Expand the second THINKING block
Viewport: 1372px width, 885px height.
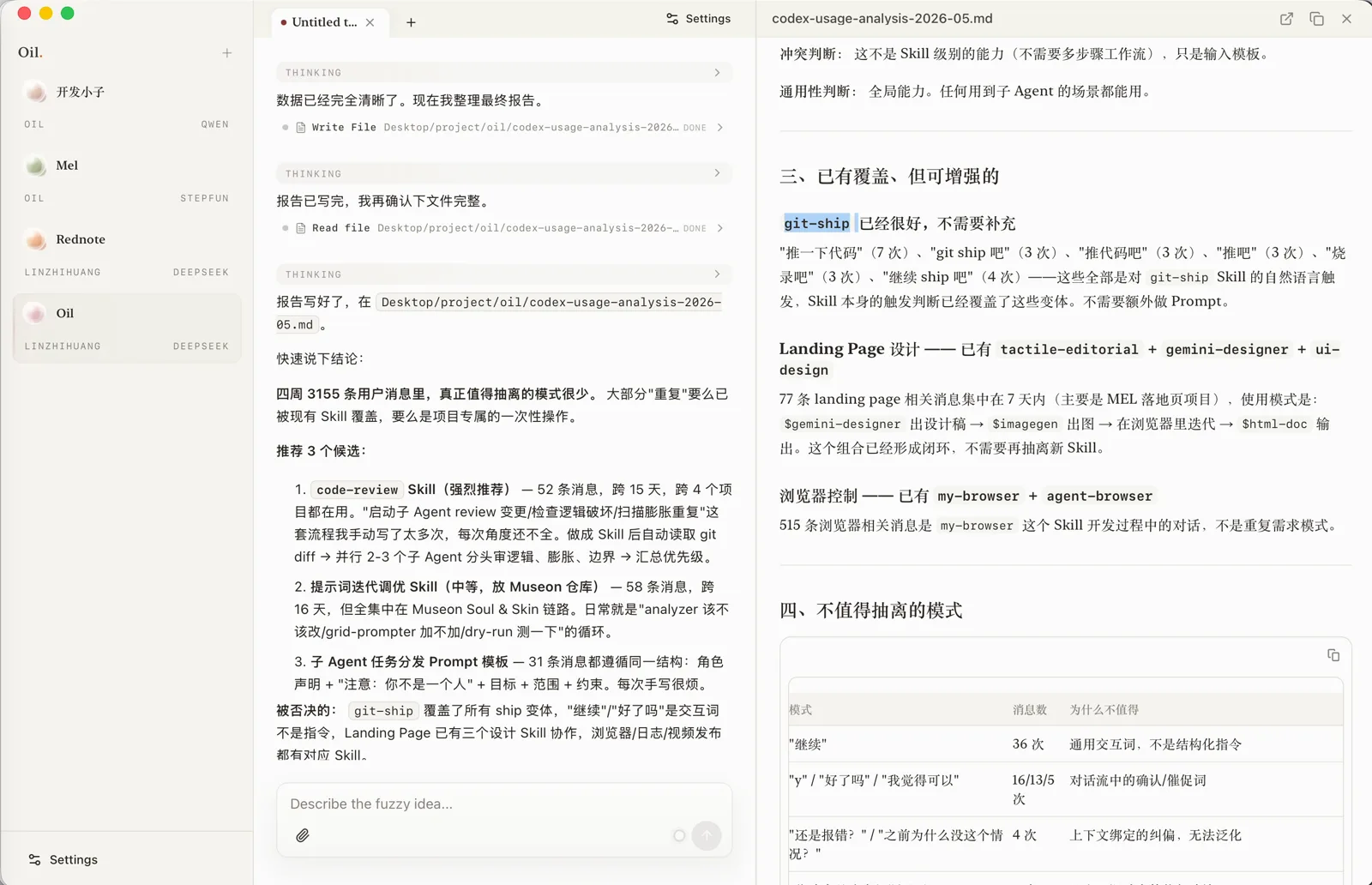[x=504, y=173]
